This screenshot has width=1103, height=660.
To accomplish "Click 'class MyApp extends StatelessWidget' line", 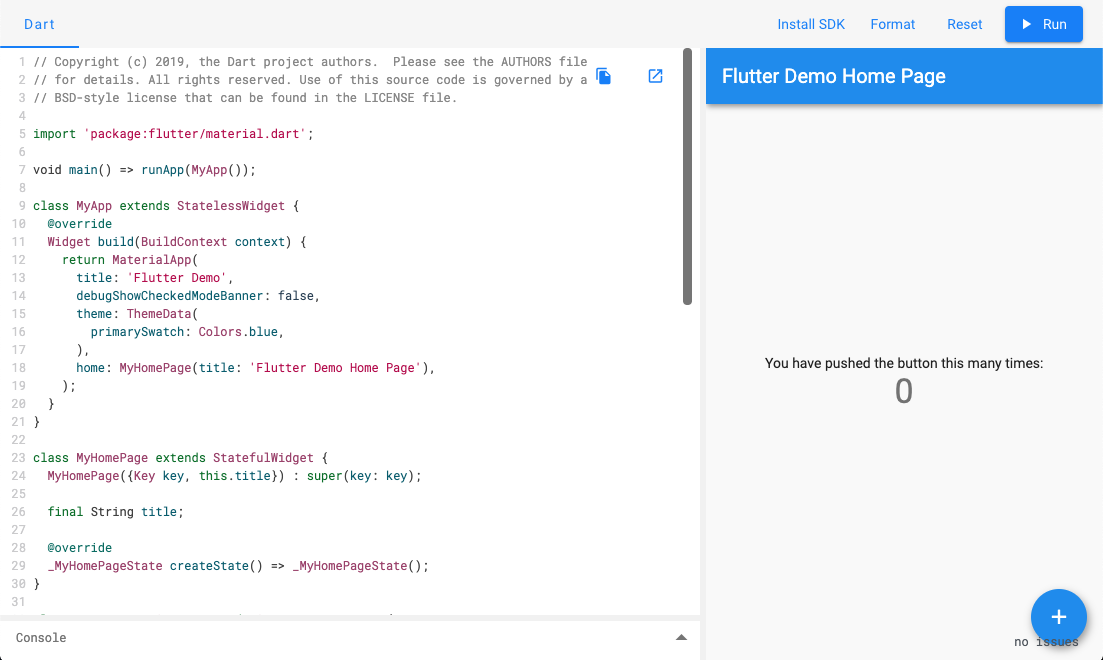I will click(166, 205).
